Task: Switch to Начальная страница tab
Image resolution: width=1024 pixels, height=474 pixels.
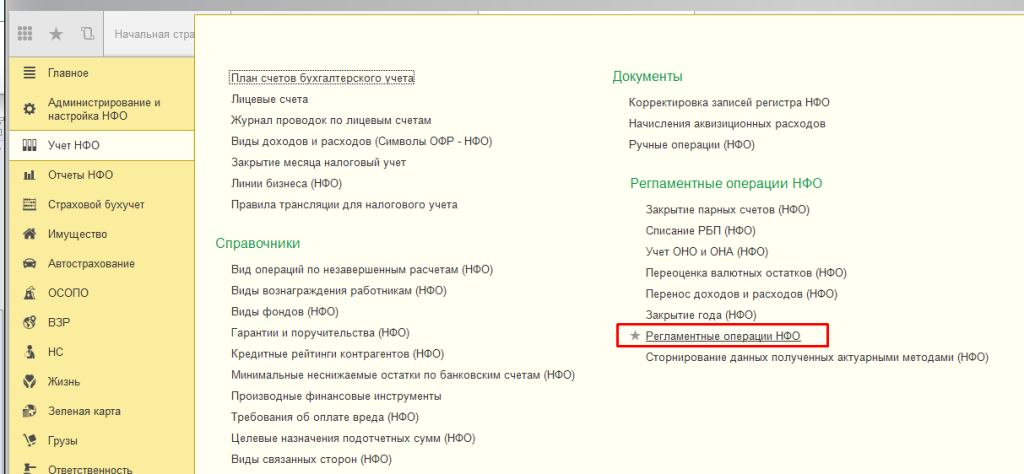Action: click(150, 34)
